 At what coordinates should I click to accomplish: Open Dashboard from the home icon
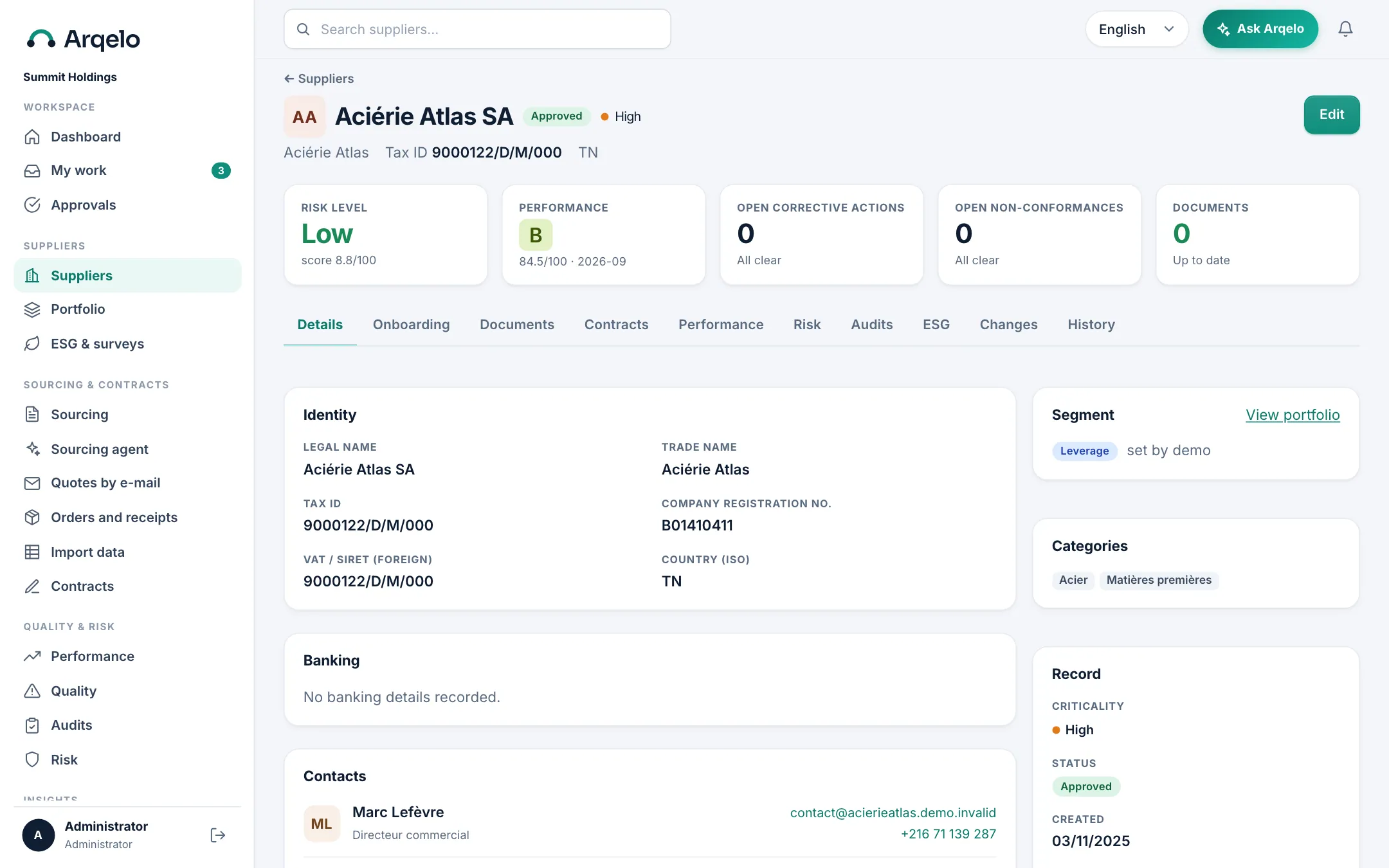(x=32, y=137)
